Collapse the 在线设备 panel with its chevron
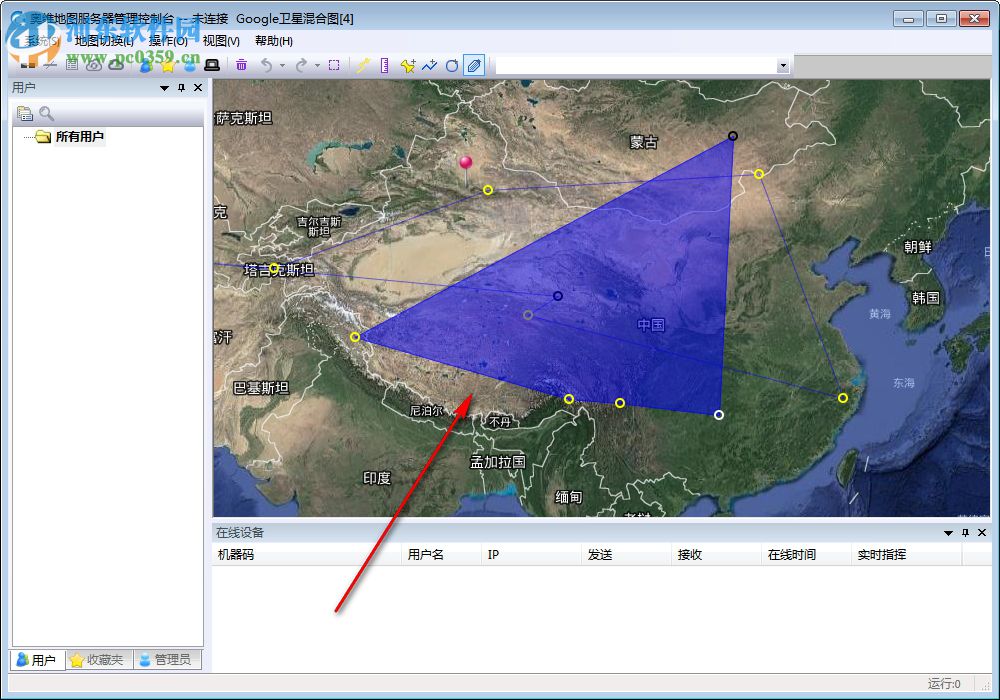 (x=946, y=532)
